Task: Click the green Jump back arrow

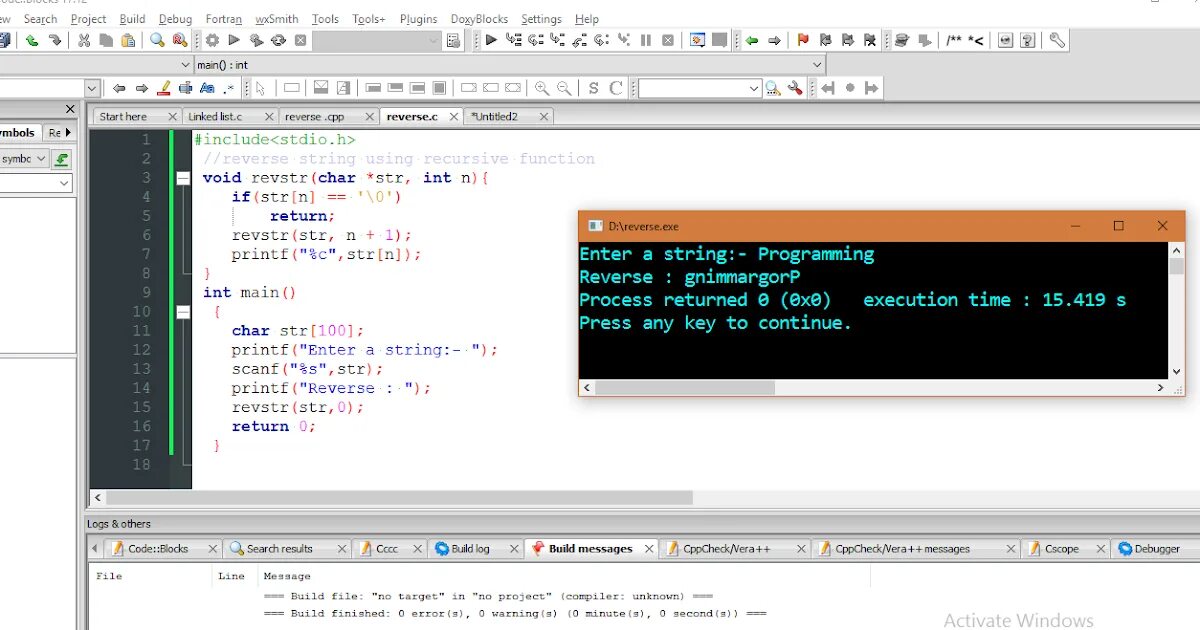Action: (x=751, y=40)
